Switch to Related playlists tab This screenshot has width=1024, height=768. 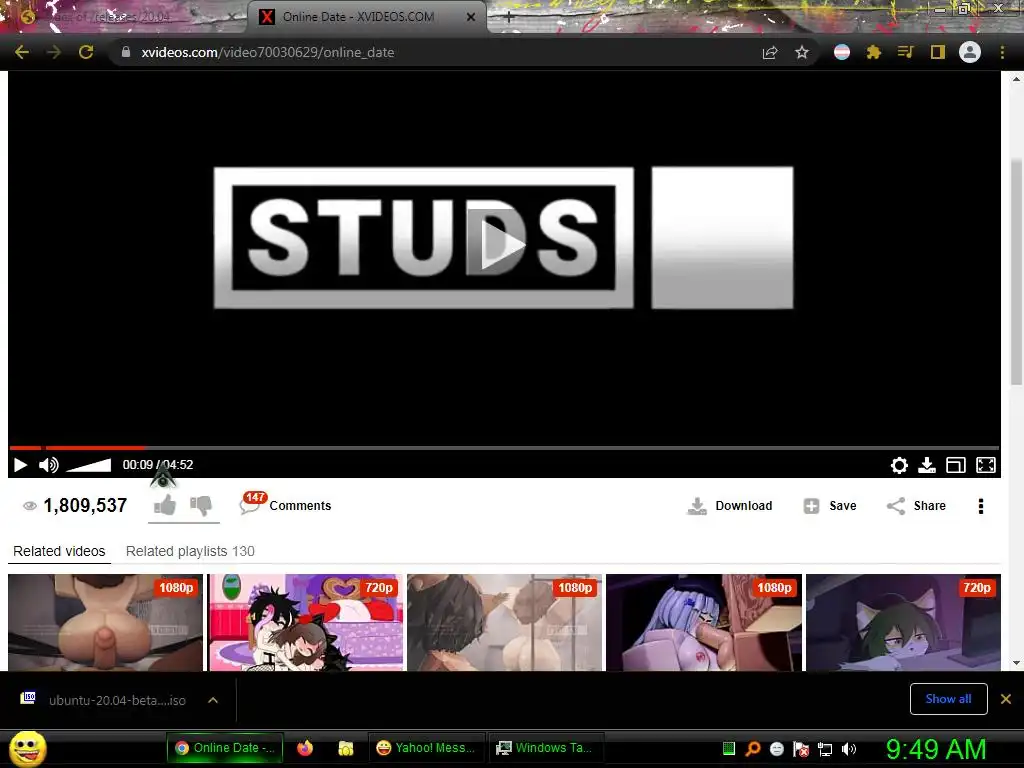coord(190,551)
